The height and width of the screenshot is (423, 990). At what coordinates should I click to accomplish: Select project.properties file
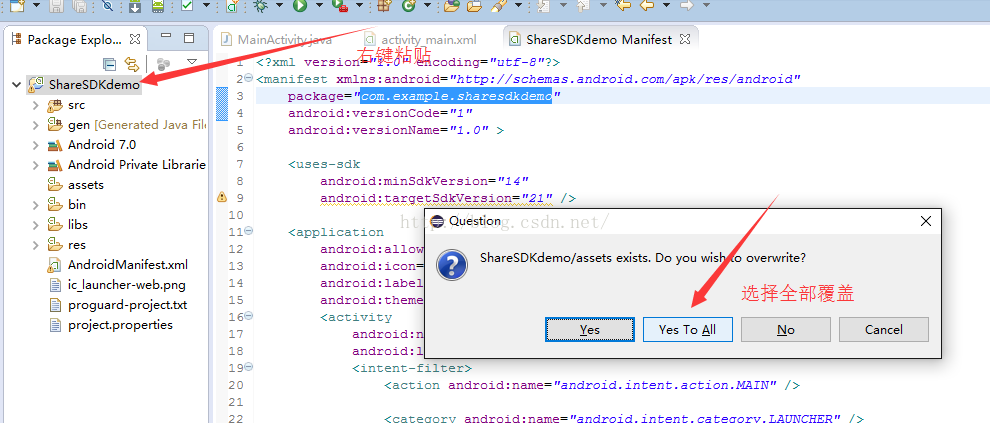click(x=120, y=325)
